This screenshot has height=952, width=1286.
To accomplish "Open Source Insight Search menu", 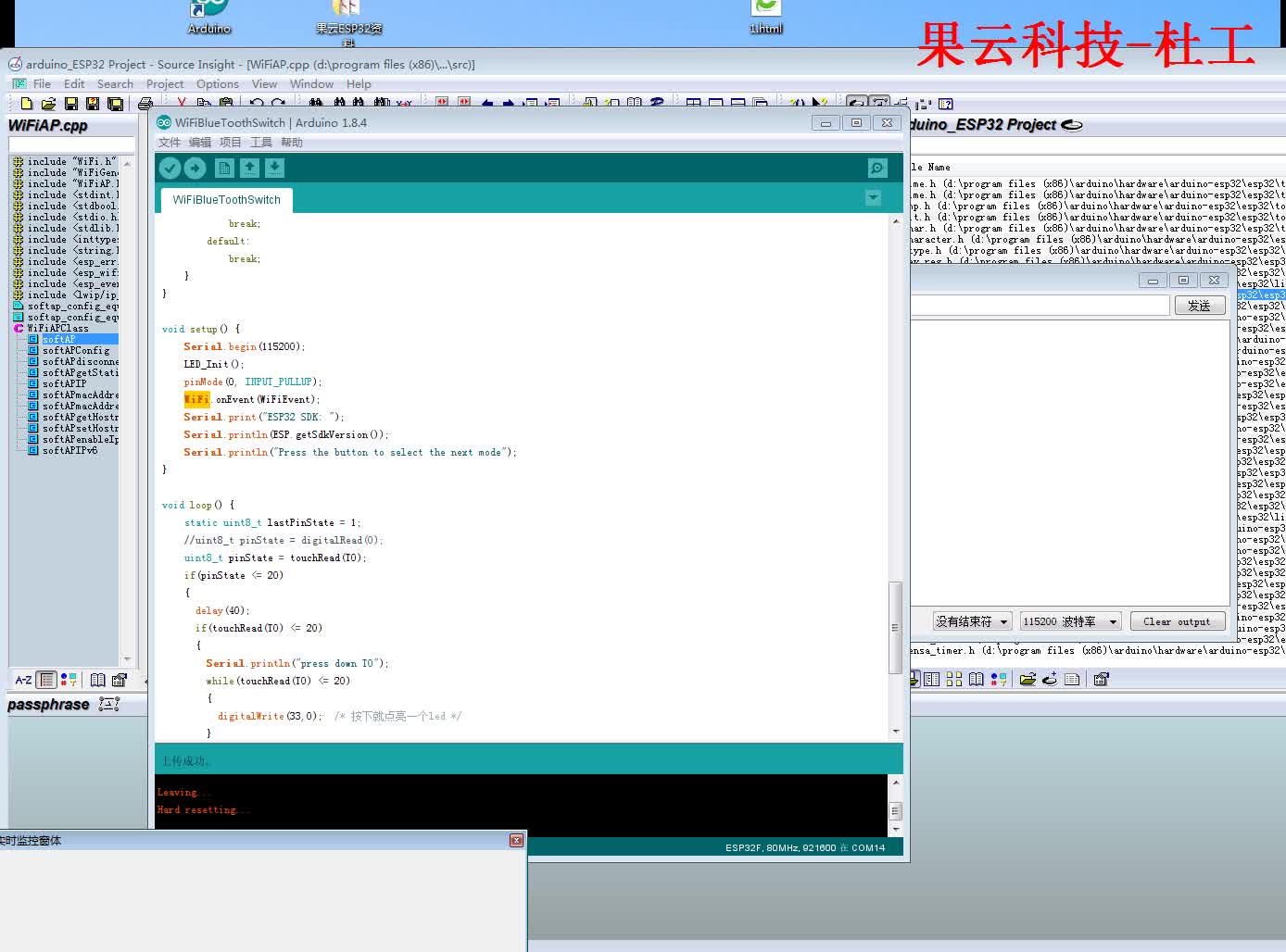I will coord(115,83).
